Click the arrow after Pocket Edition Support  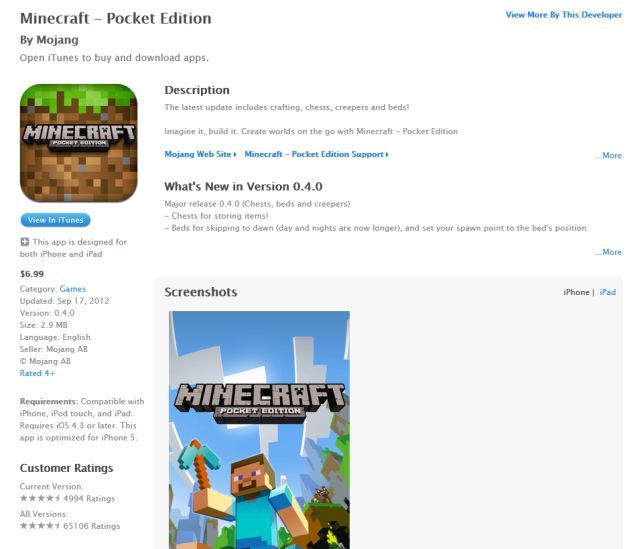pyautogui.click(x=387, y=154)
